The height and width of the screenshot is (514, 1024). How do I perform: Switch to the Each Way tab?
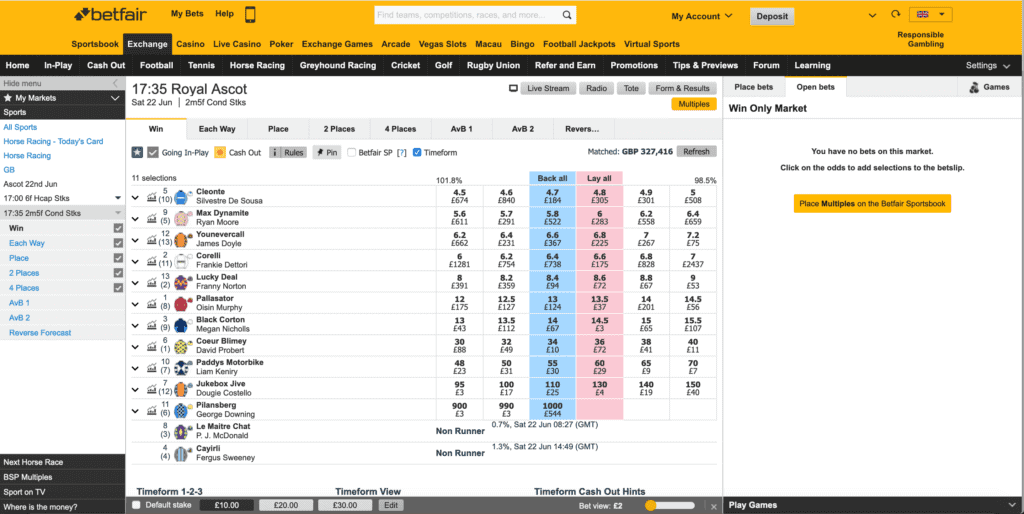[217, 129]
